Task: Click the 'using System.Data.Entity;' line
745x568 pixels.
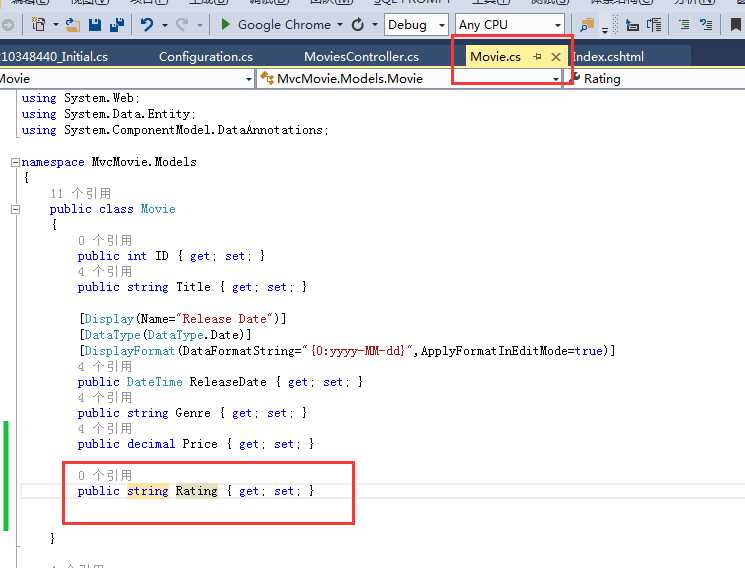Action: click(x=108, y=114)
